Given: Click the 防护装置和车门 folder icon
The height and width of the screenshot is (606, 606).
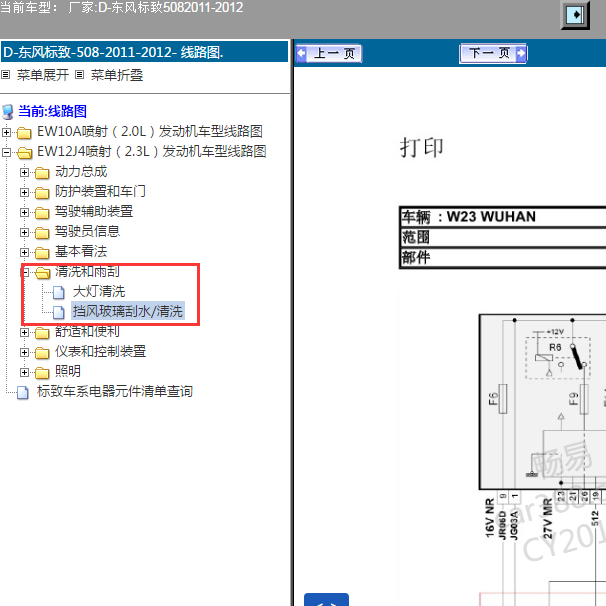Looking at the screenshot, I should point(42,192).
